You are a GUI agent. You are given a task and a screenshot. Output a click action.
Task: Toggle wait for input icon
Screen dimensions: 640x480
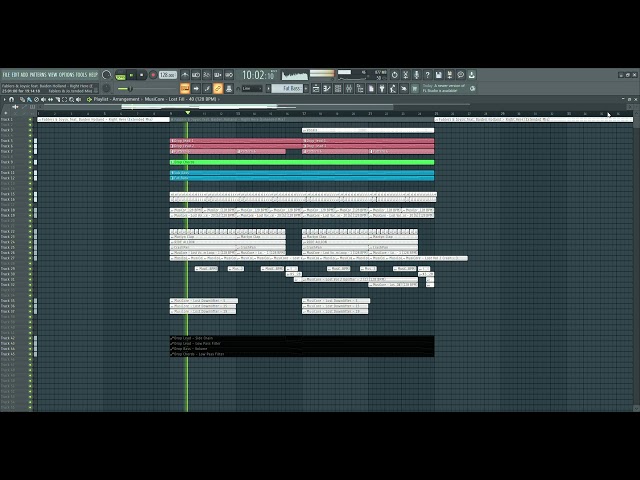196,75
